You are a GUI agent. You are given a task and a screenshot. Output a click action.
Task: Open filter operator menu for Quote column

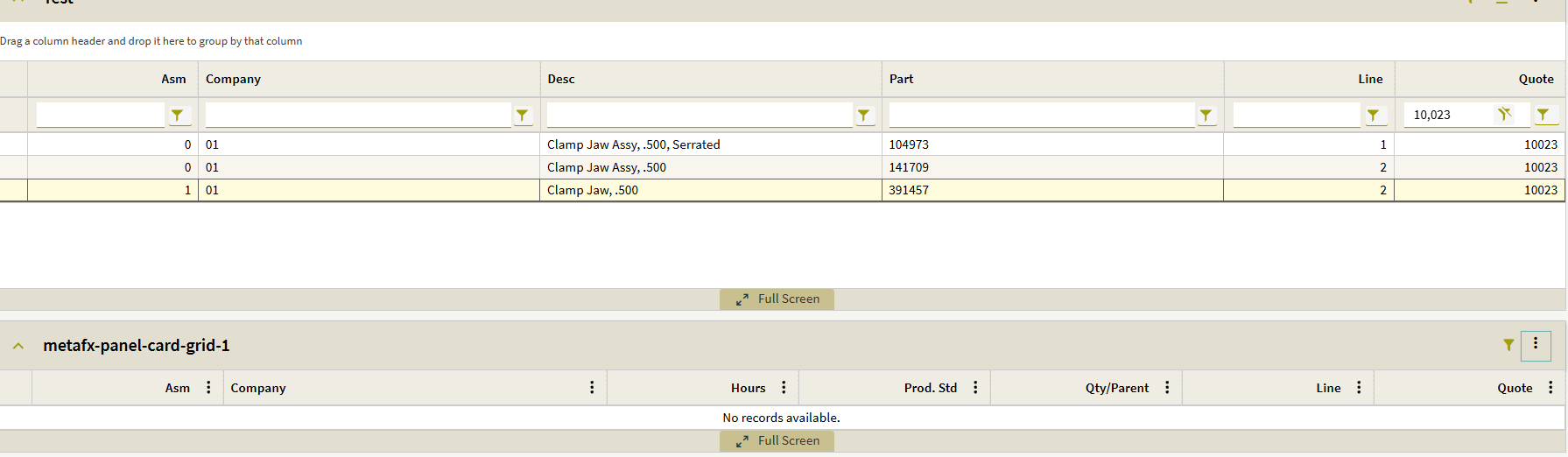click(1543, 115)
